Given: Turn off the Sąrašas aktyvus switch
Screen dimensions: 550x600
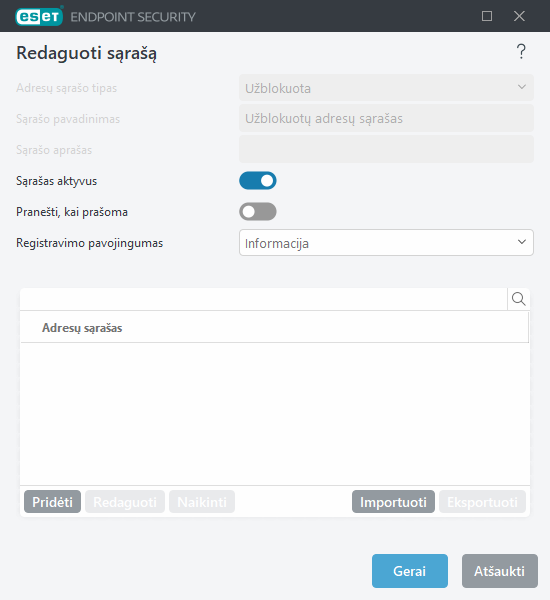Looking at the screenshot, I should [258, 181].
